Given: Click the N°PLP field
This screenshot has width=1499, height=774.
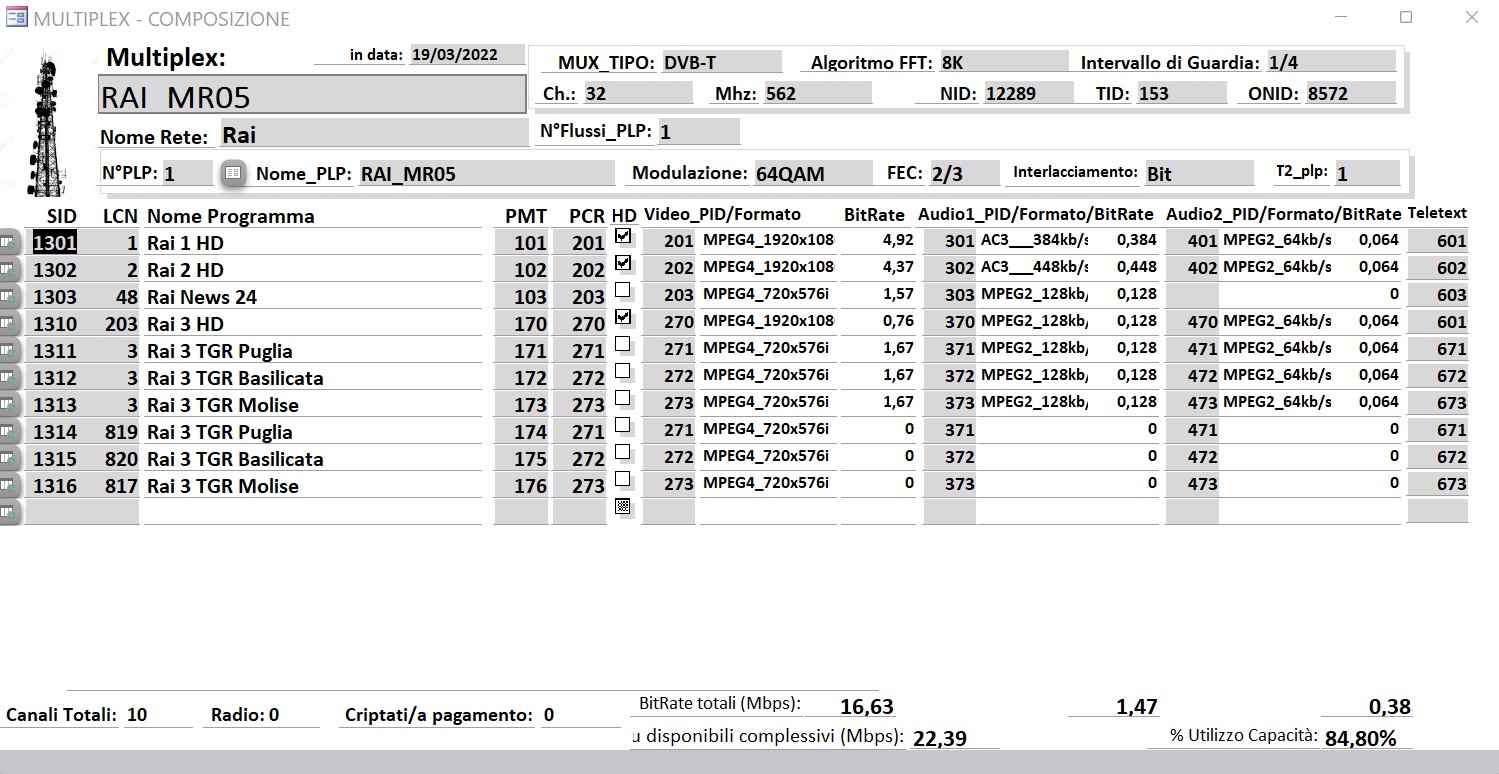Looking at the screenshot, I should click(x=187, y=173).
